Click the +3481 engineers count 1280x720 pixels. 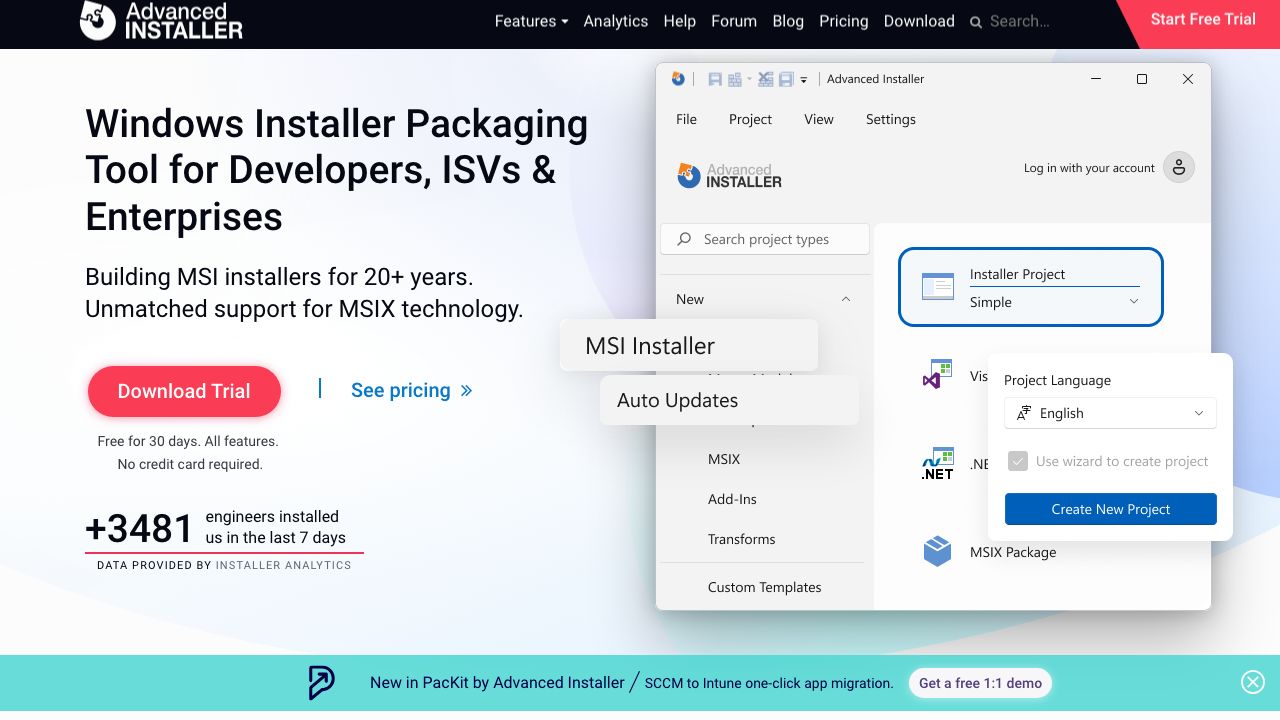(x=139, y=528)
